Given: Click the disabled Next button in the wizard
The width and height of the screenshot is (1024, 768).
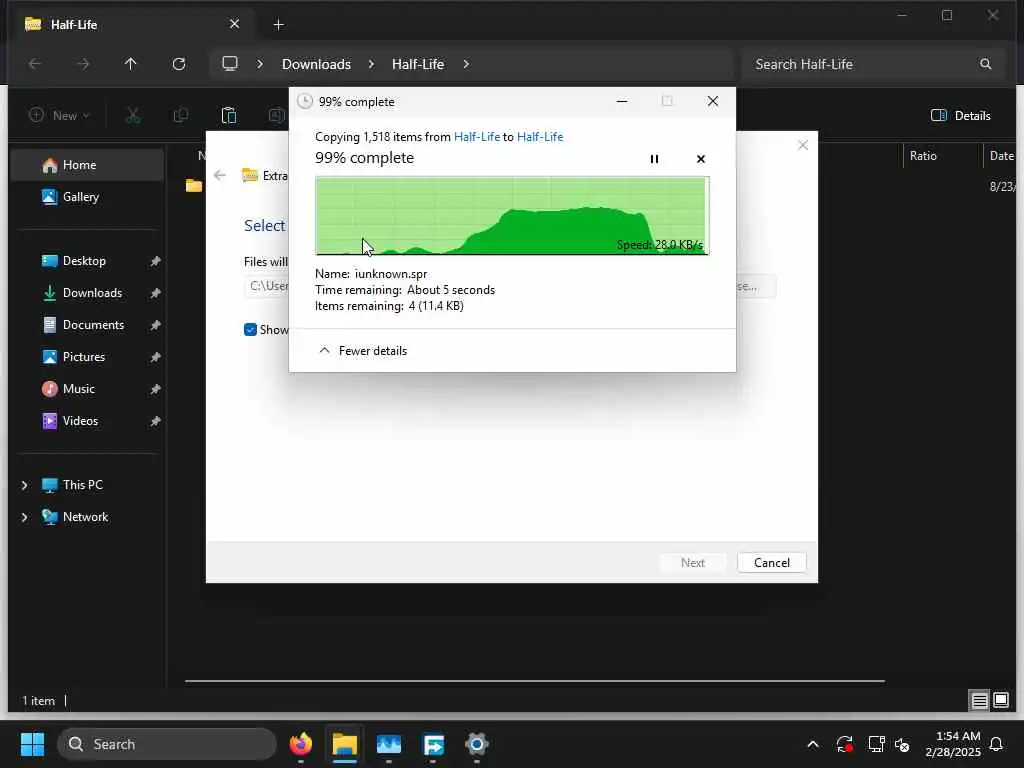Looking at the screenshot, I should pyautogui.click(x=693, y=562).
